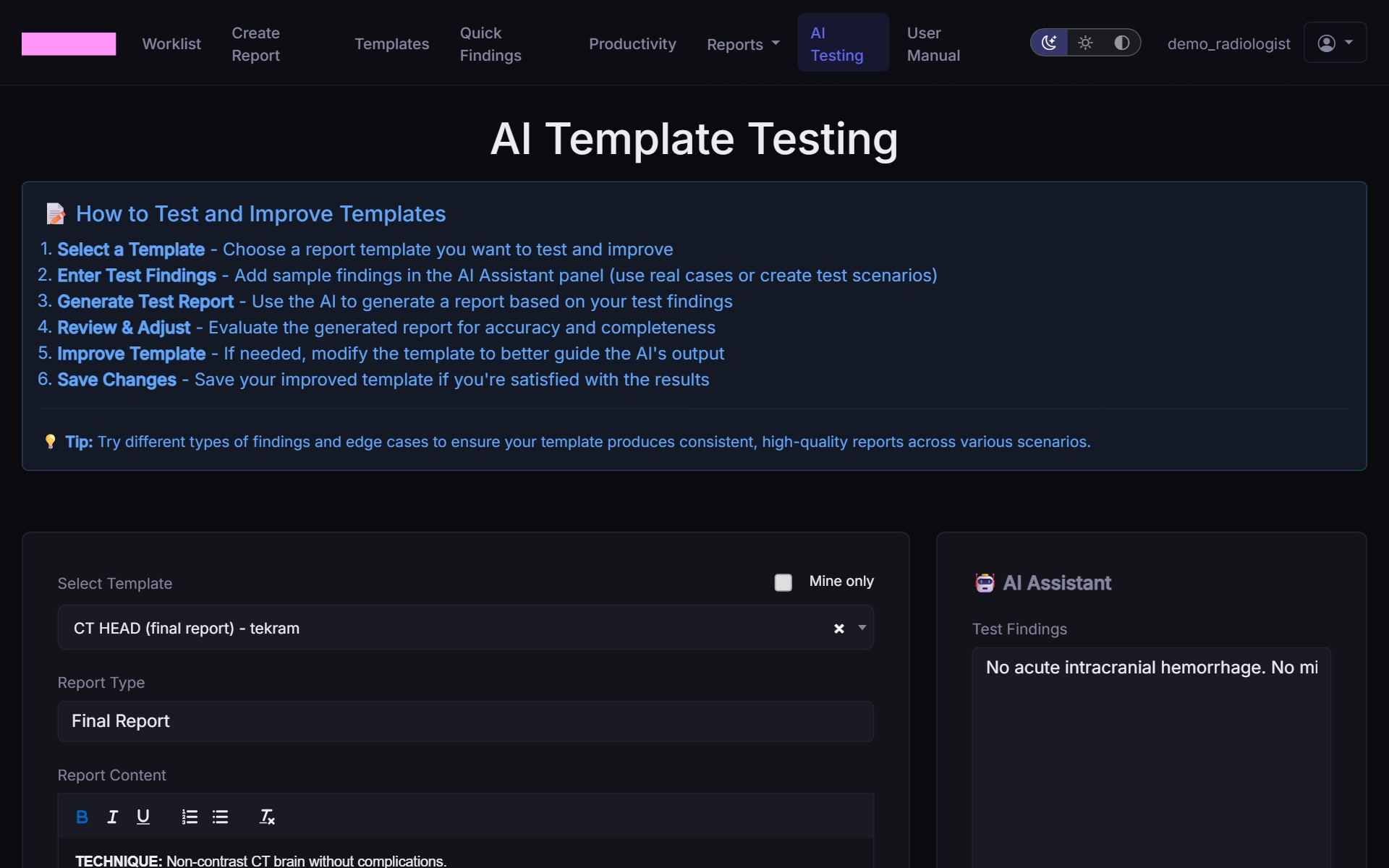1389x868 pixels.
Task: Click the Report Content label
Action: 111,775
